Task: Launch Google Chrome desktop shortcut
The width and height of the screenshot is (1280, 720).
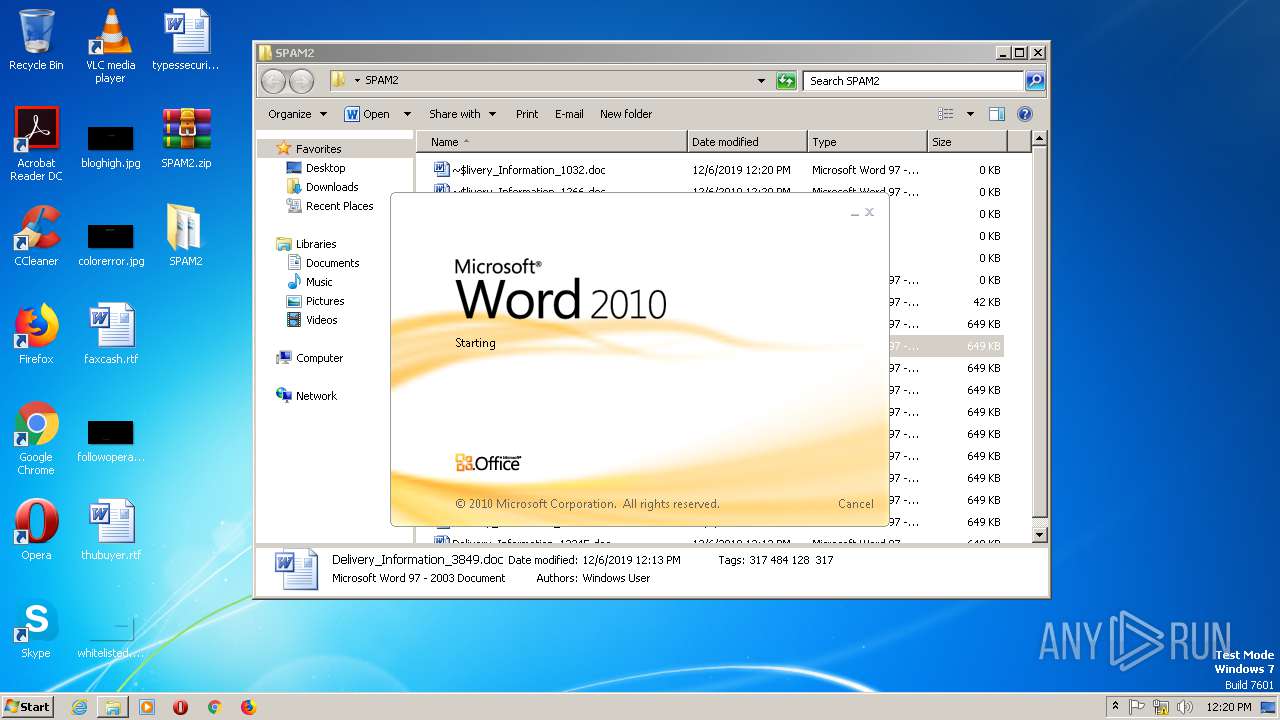Action: coord(36,438)
